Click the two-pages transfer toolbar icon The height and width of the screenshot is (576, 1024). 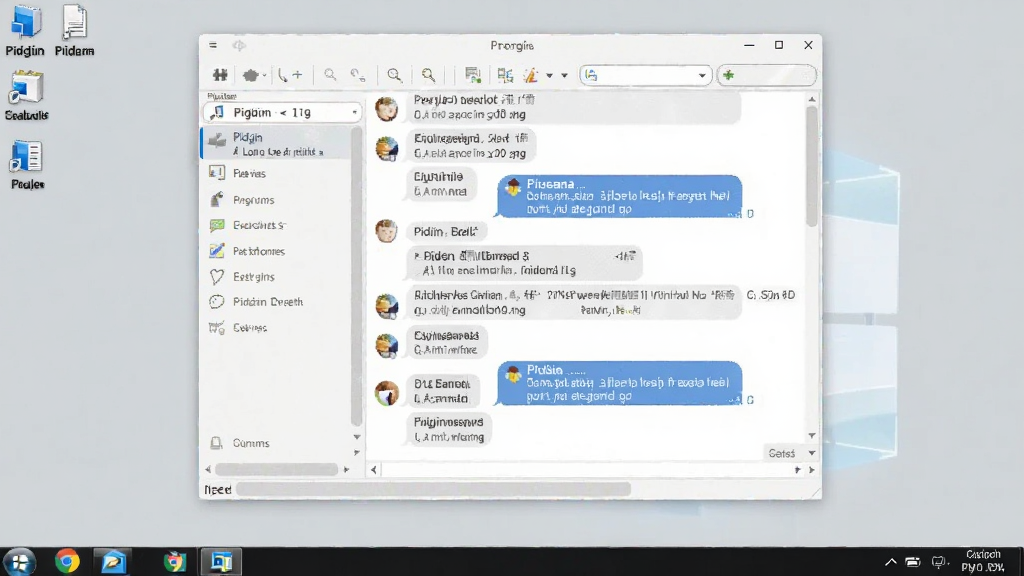tap(505, 75)
